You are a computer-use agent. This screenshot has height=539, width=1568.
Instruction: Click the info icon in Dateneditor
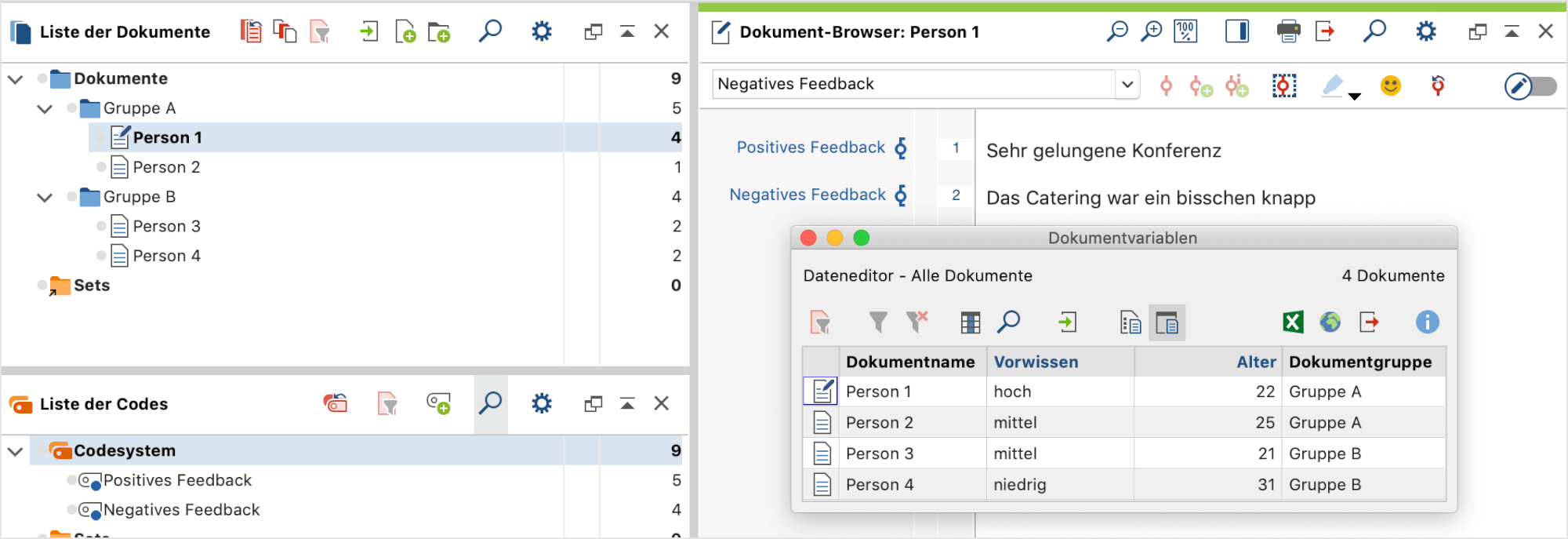(1427, 322)
